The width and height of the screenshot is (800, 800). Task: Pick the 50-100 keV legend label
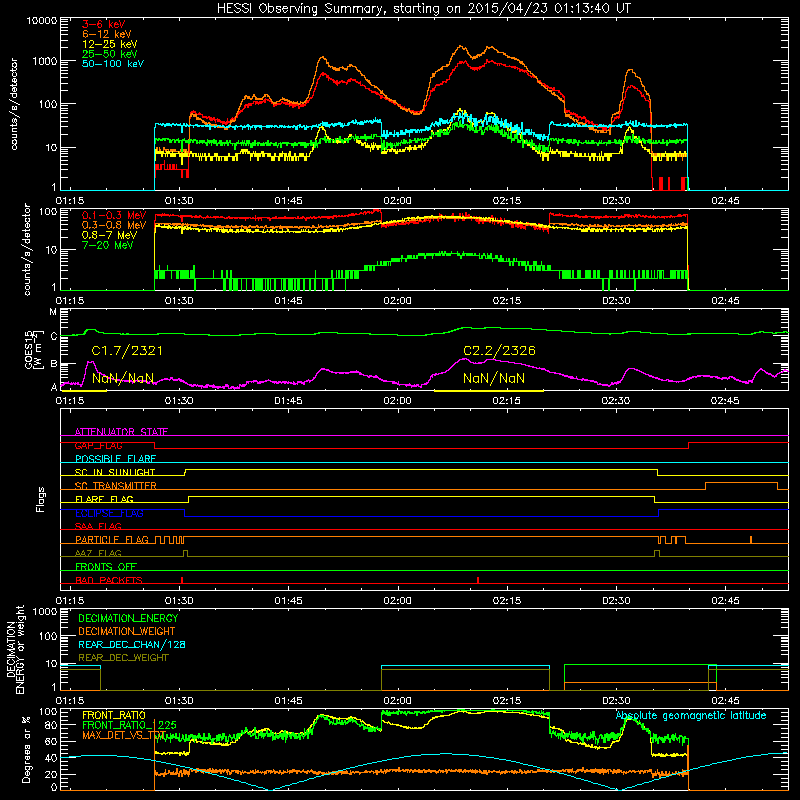[x=113, y=64]
